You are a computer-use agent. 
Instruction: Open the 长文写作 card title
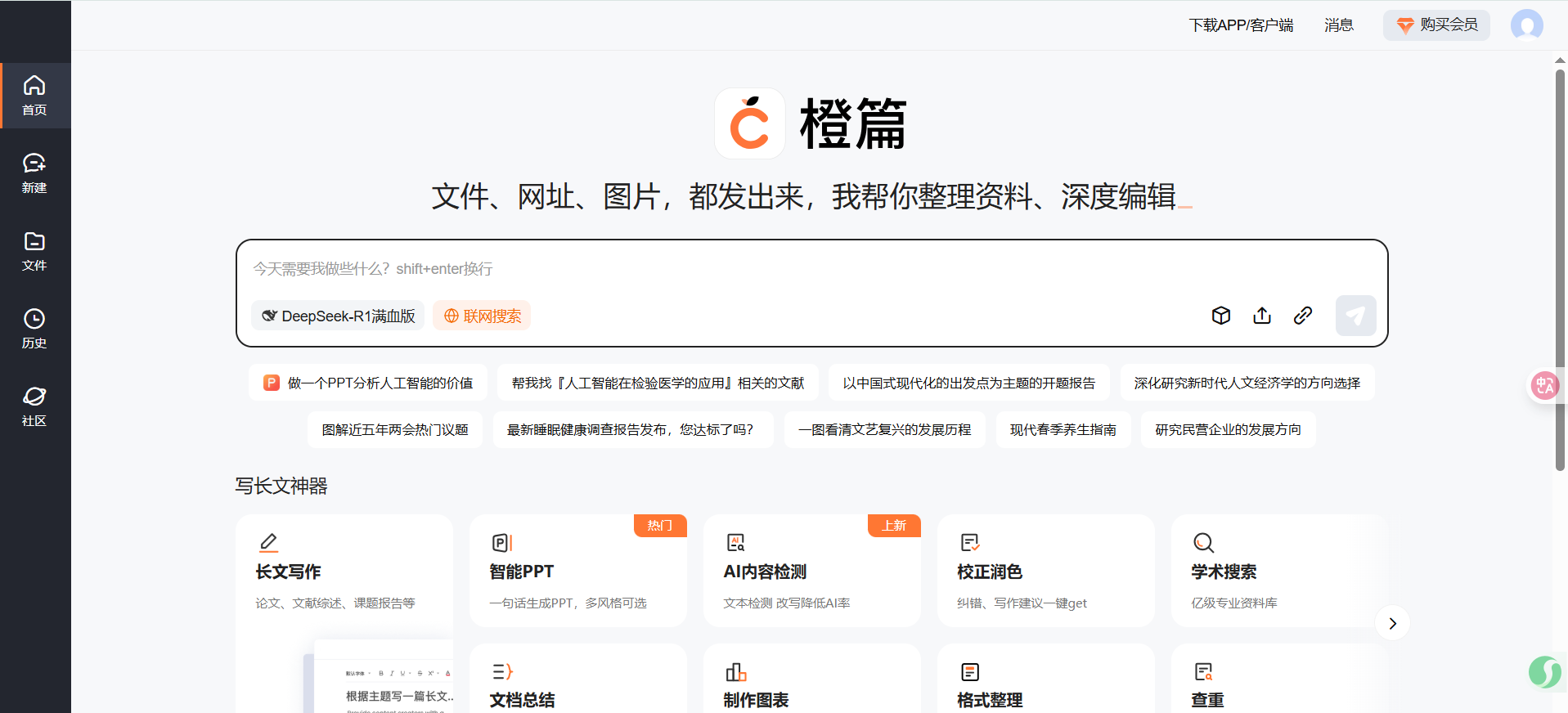288,572
